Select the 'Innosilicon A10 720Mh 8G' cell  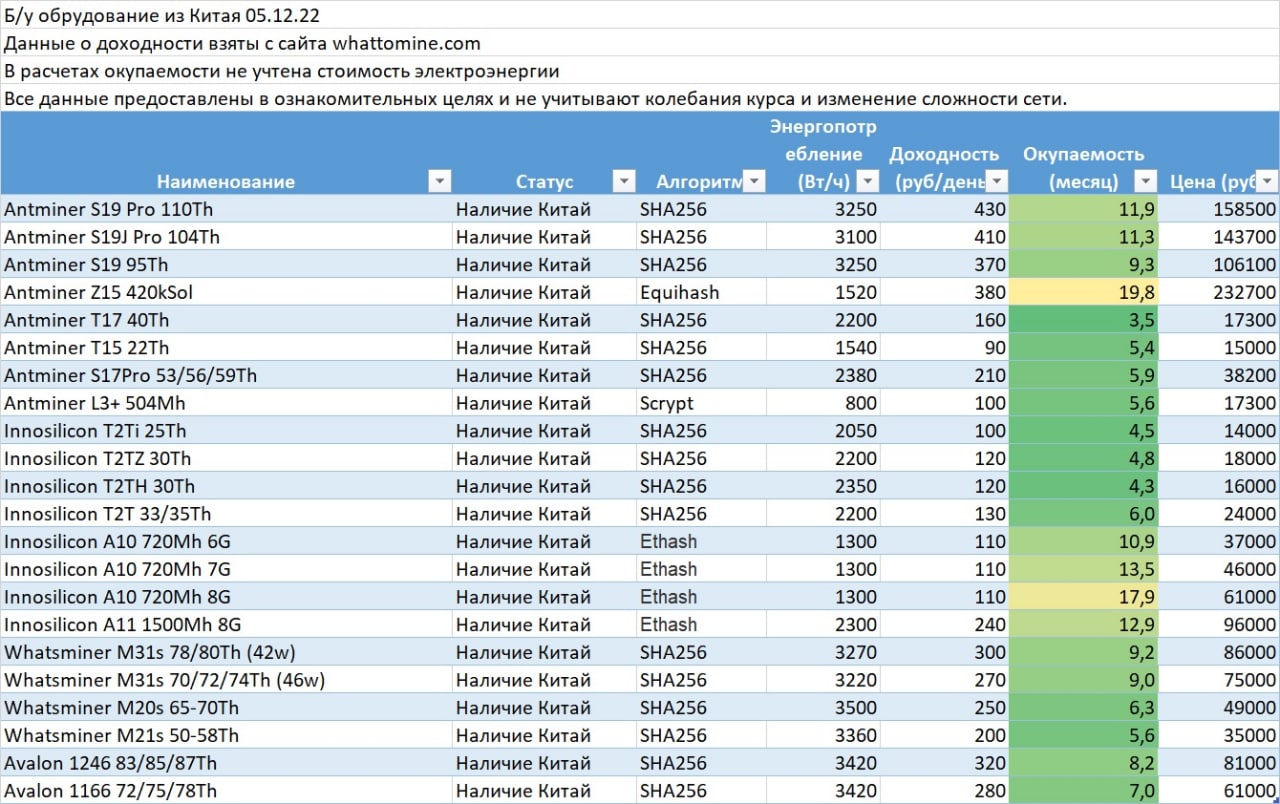(226, 597)
